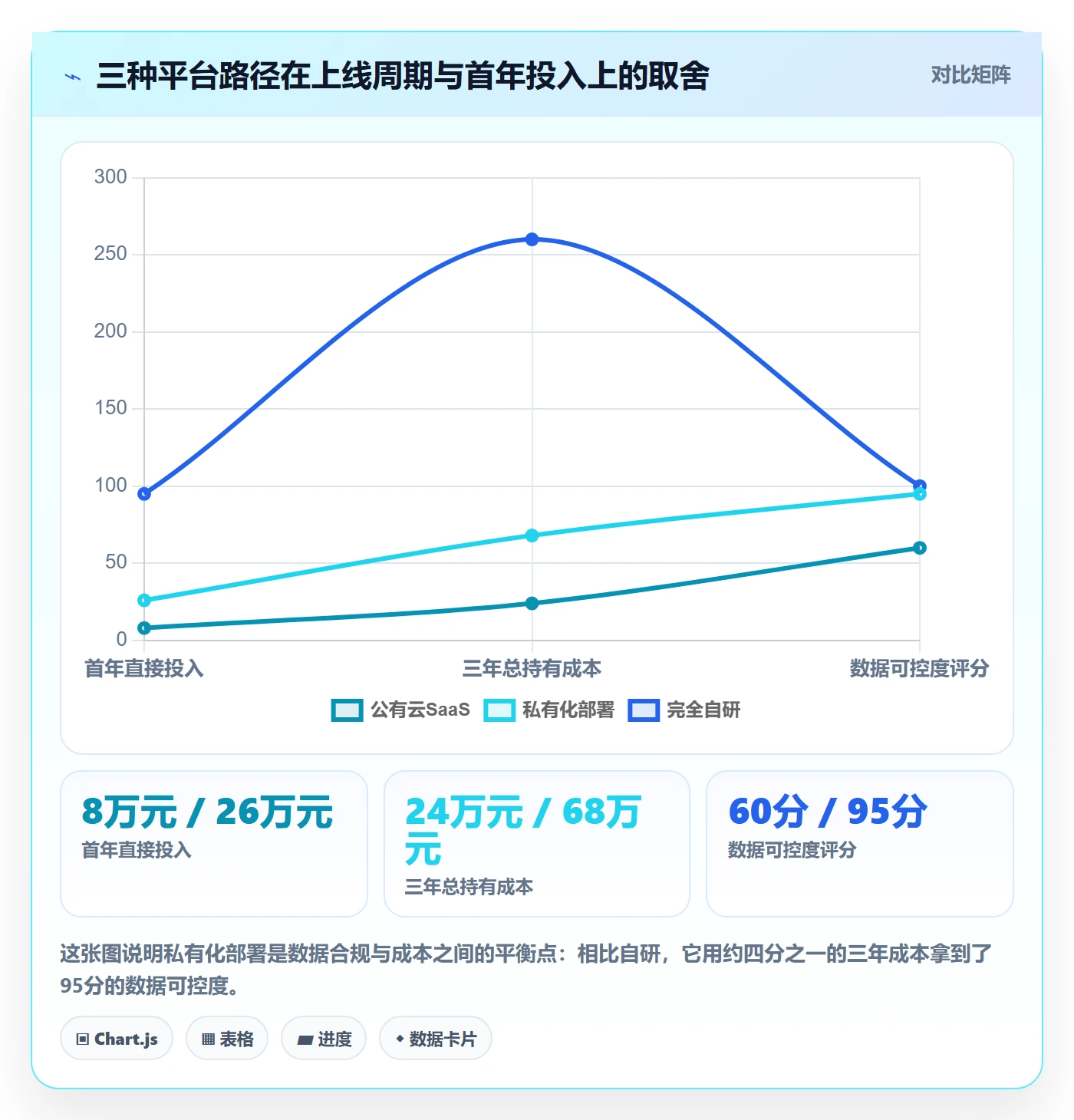Click the 私有化部署 legend label
Image resolution: width=1074 pixels, height=1120 pixels.
click(x=568, y=710)
